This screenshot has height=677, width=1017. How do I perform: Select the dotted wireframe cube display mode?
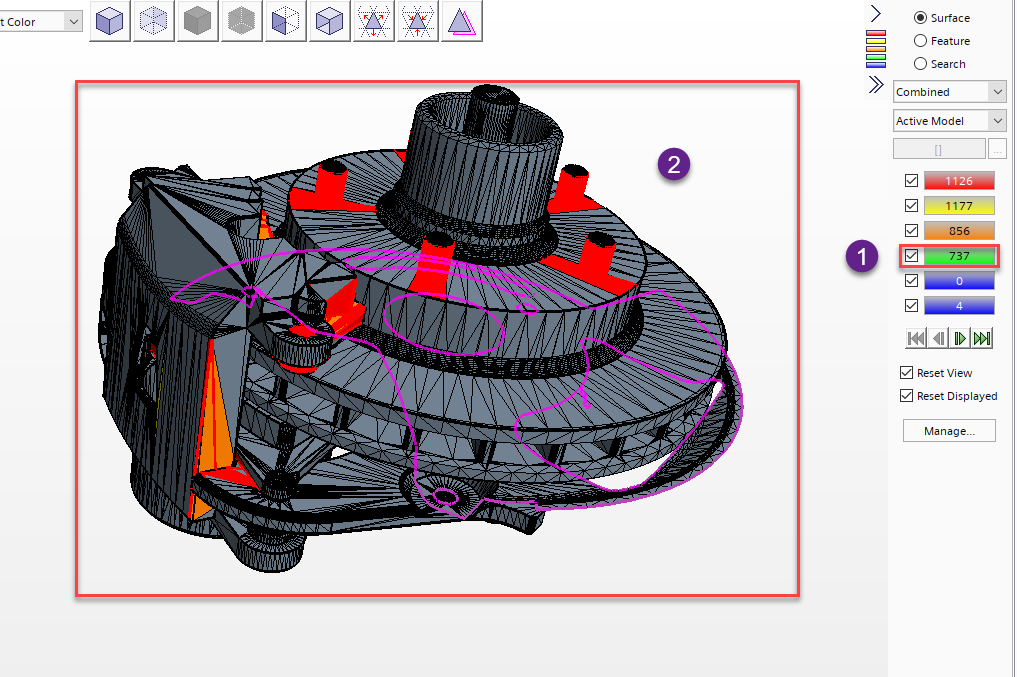[x=154, y=21]
